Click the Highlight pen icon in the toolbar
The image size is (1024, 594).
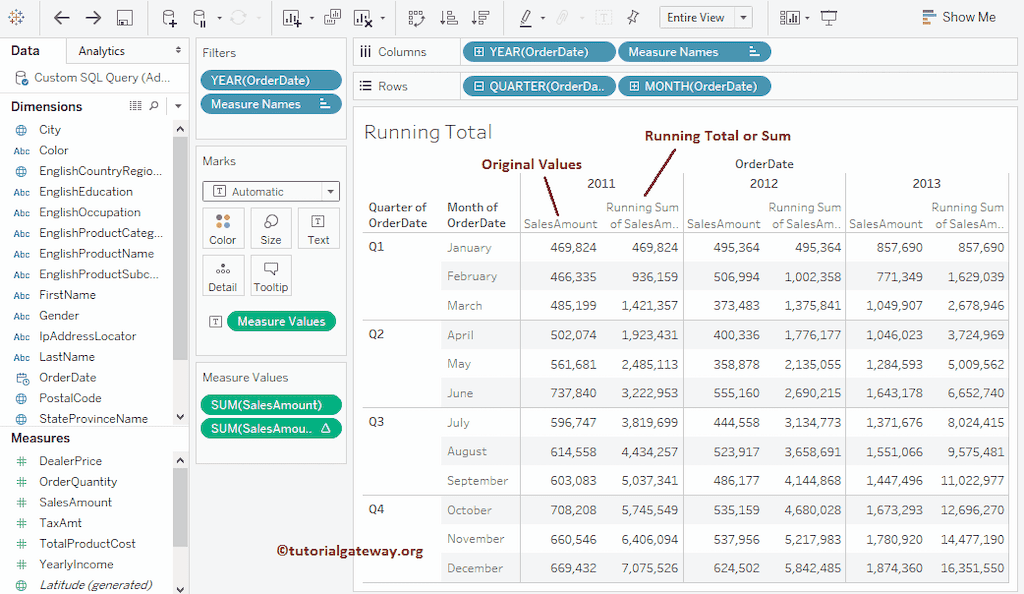524,17
